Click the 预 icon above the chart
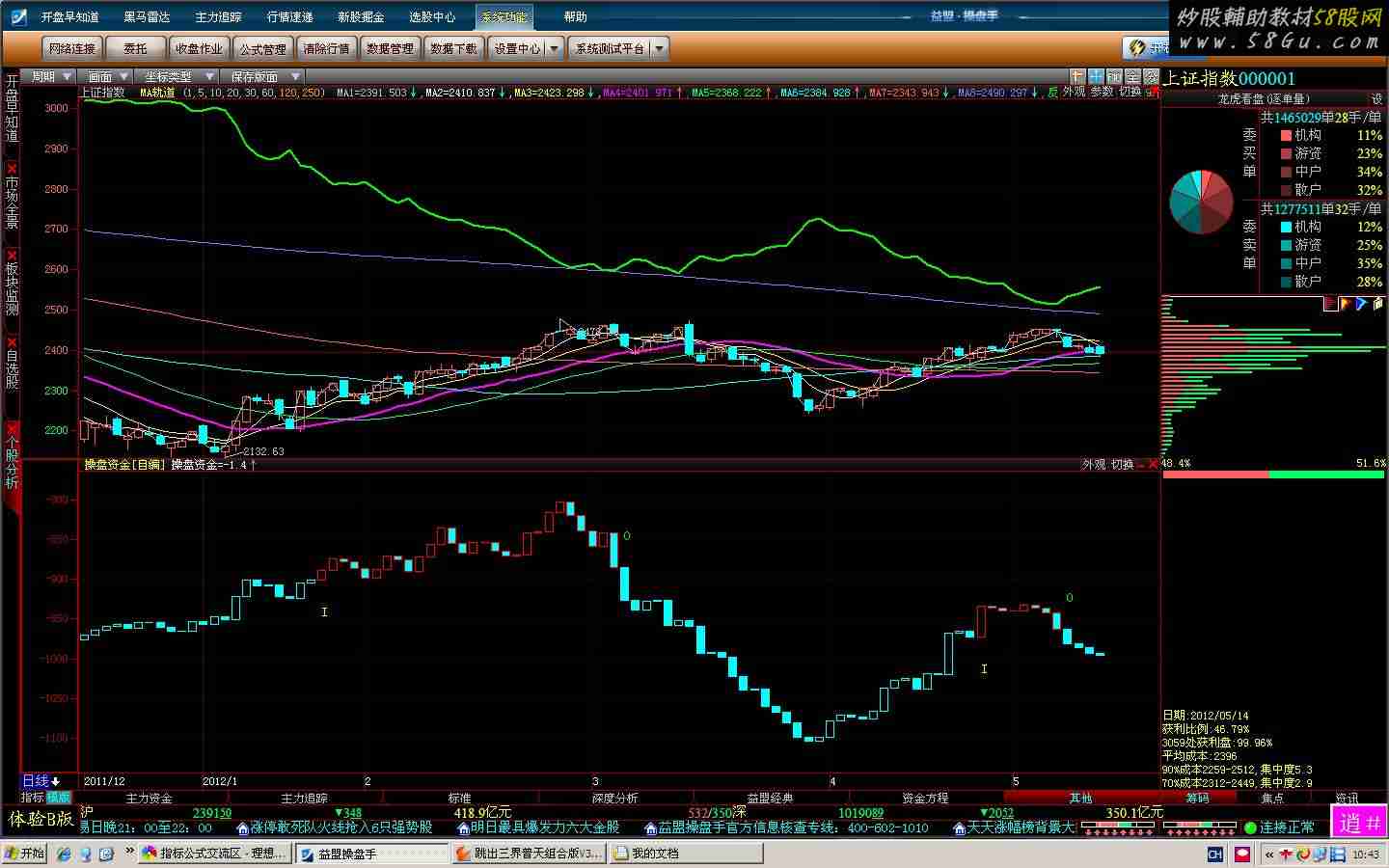The height and width of the screenshot is (868, 1389). tap(1114, 76)
